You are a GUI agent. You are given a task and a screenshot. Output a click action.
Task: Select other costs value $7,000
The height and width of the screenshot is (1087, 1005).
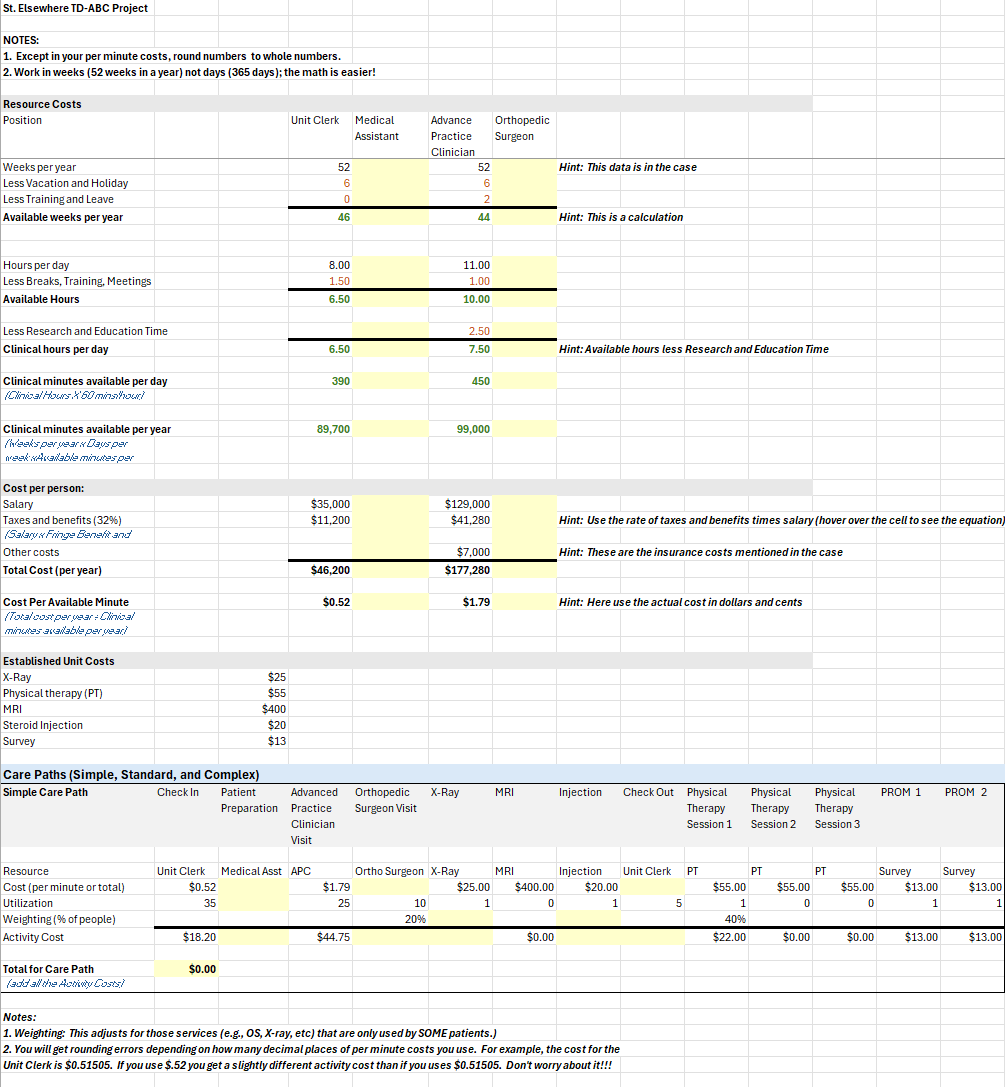[x=460, y=552]
